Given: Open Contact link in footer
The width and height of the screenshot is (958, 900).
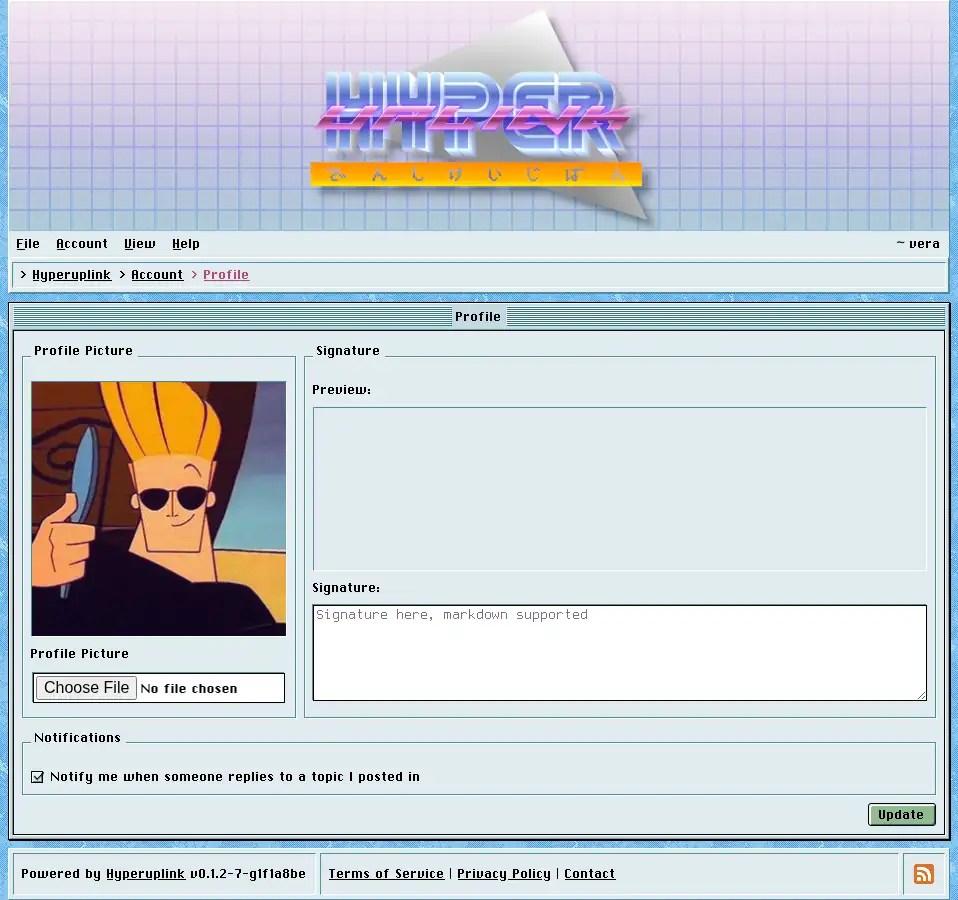Looking at the screenshot, I should click(x=590, y=874).
